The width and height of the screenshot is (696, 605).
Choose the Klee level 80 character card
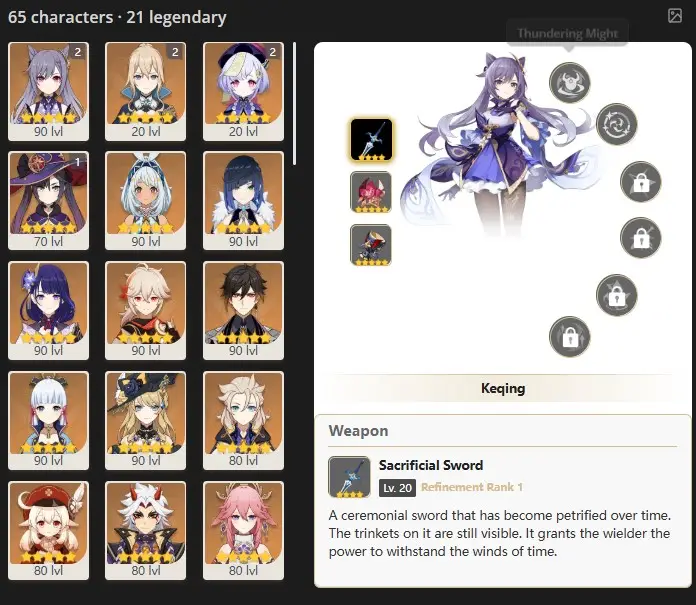[x=48, y=530]
